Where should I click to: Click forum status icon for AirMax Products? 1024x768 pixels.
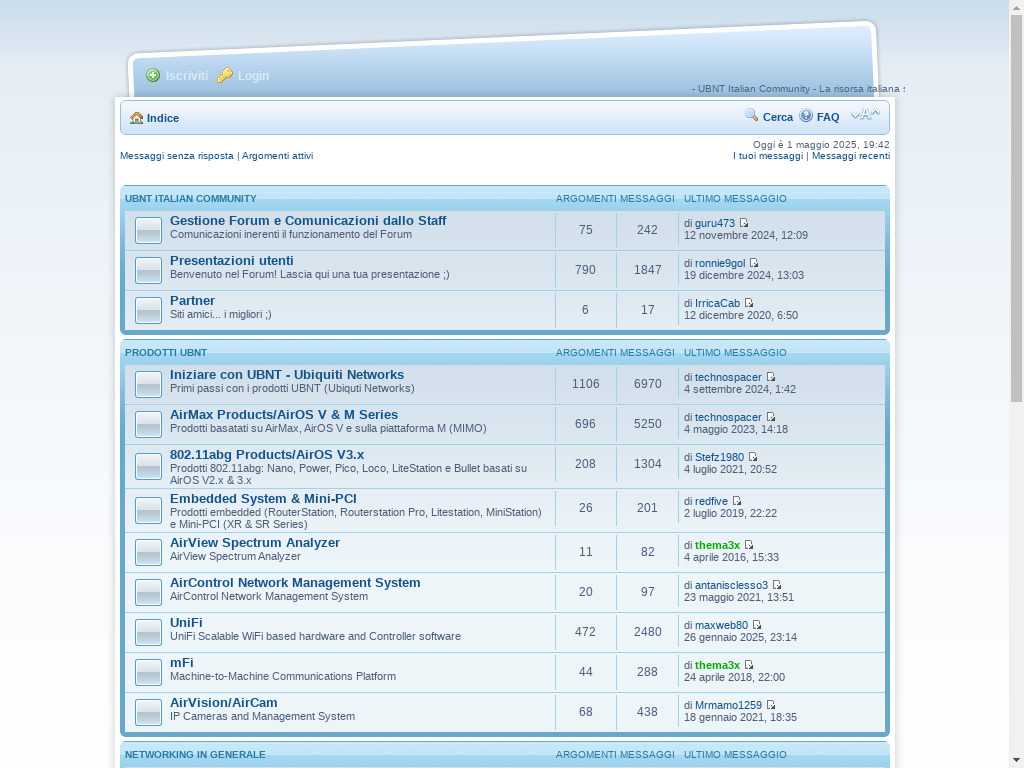[148, 424]
